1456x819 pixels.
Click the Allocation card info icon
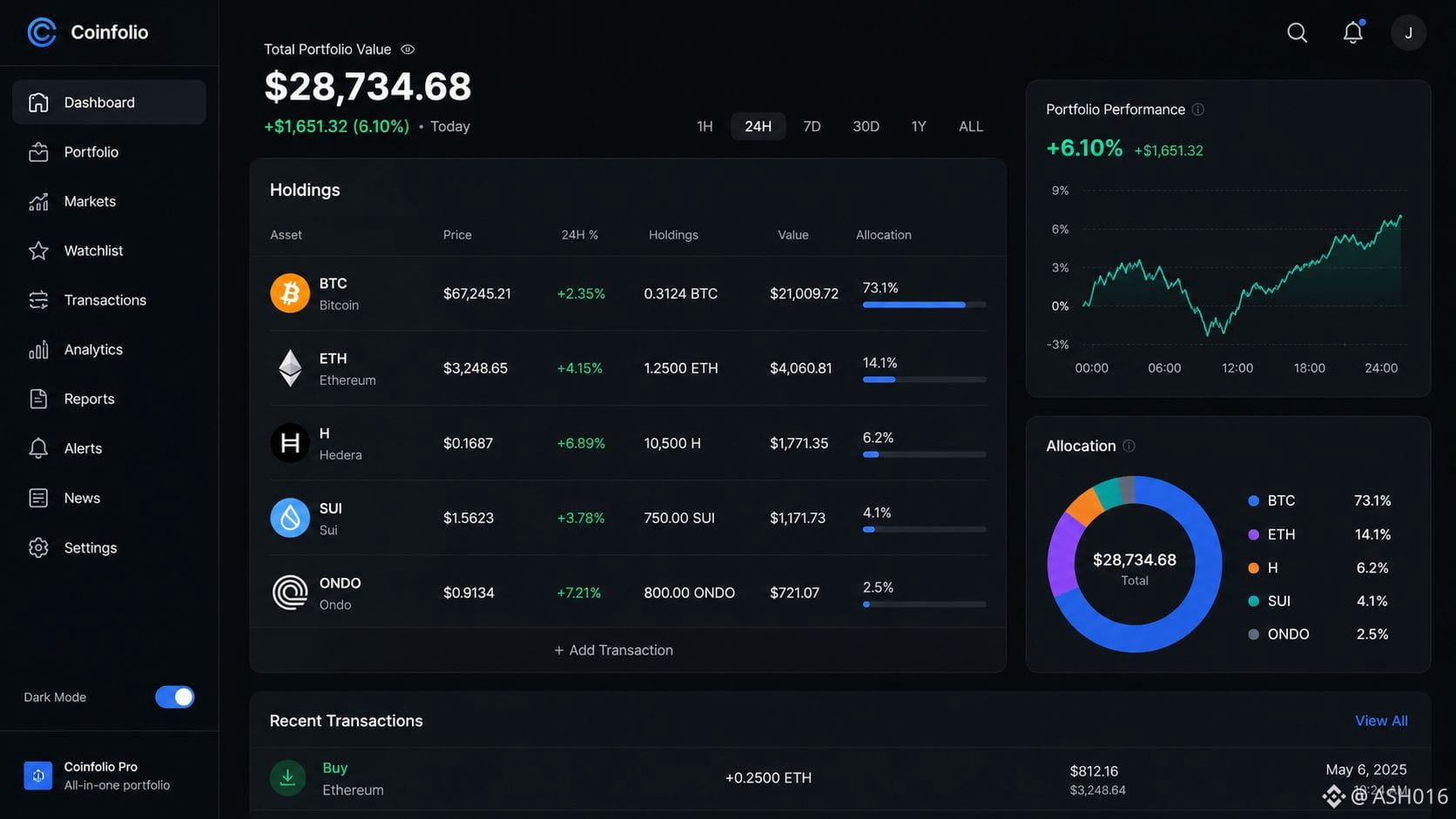click(1129, 446)
